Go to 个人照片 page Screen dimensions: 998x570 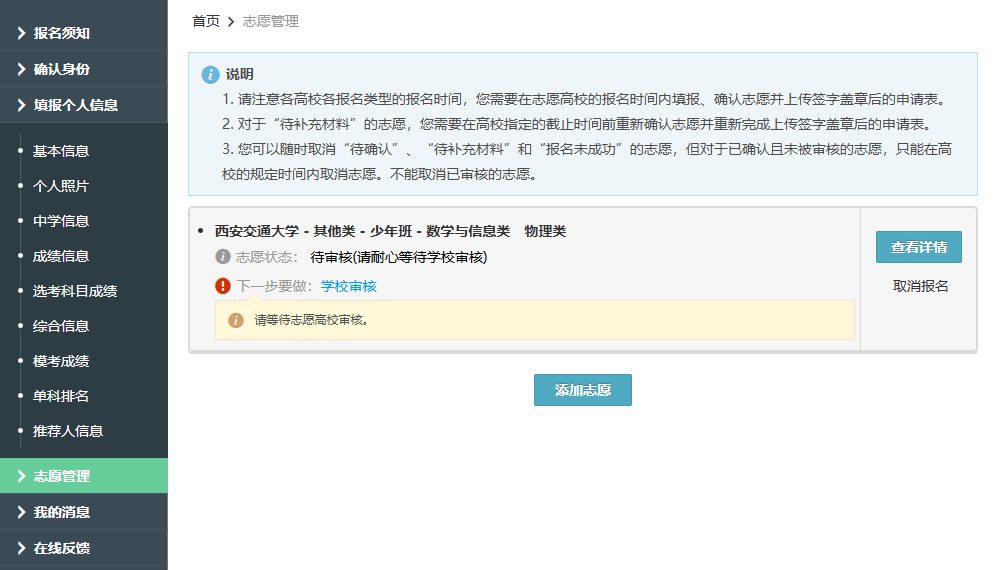point(61,186)
